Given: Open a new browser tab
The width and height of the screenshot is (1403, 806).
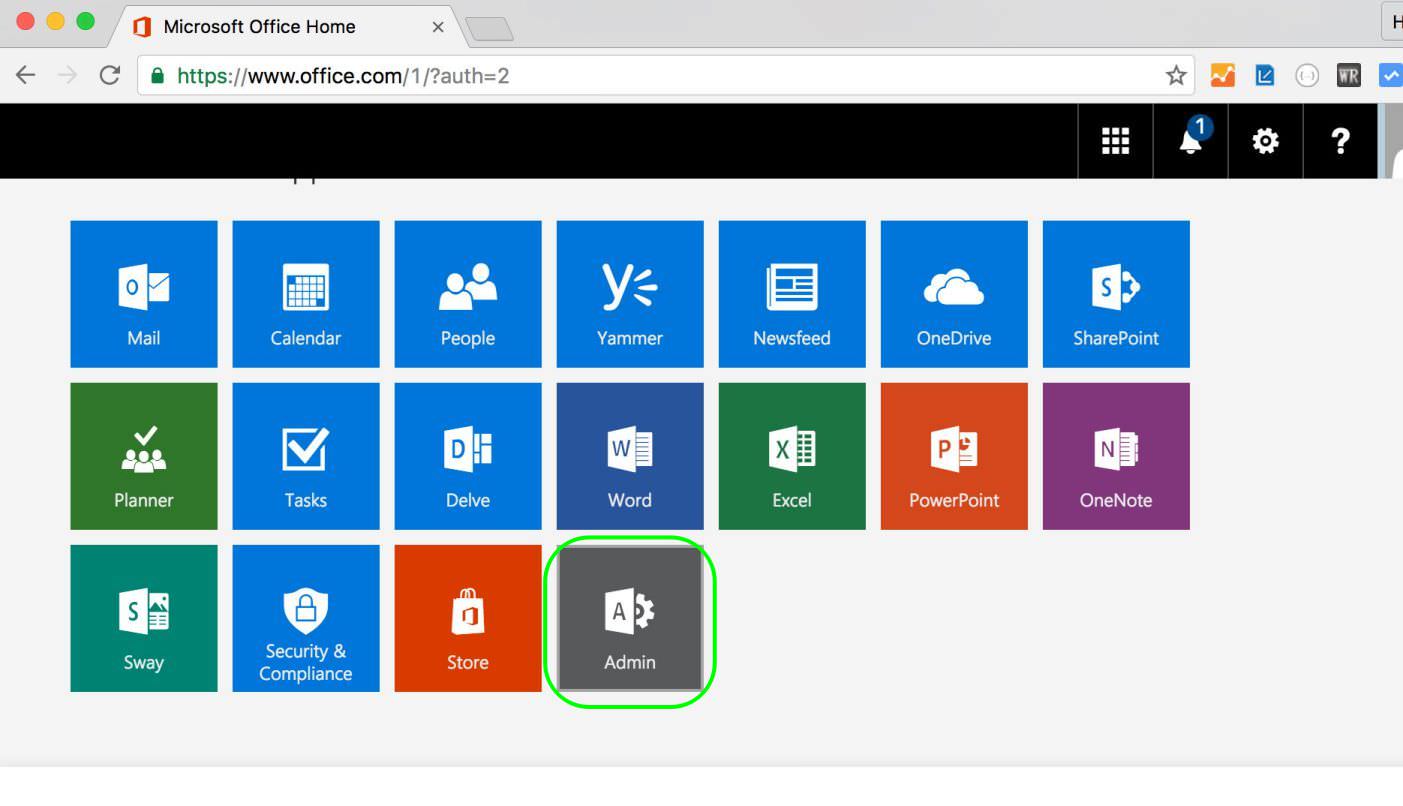Looking at the screenshot, I should point(490,30).
